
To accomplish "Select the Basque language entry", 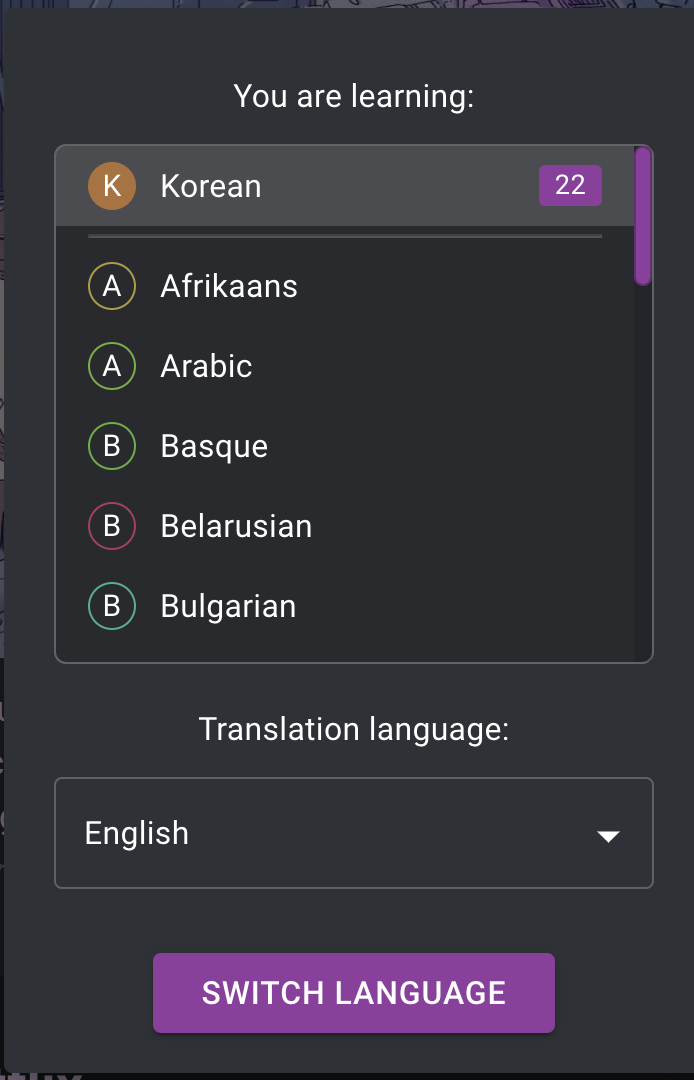I will click(x=345, y=446).
